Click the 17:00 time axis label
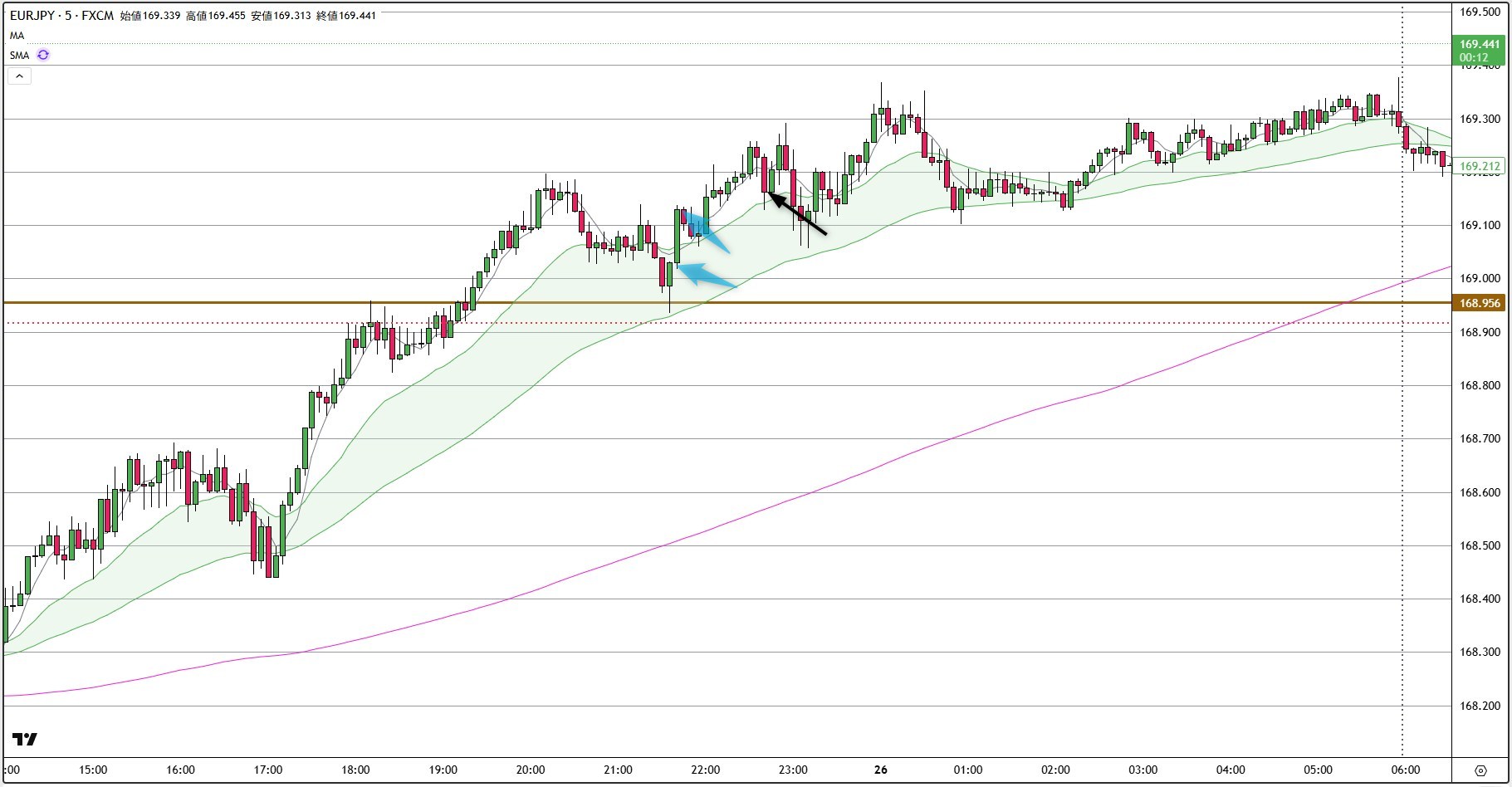The width and height of the screenshot is (1512, 787). coord(268,770)
